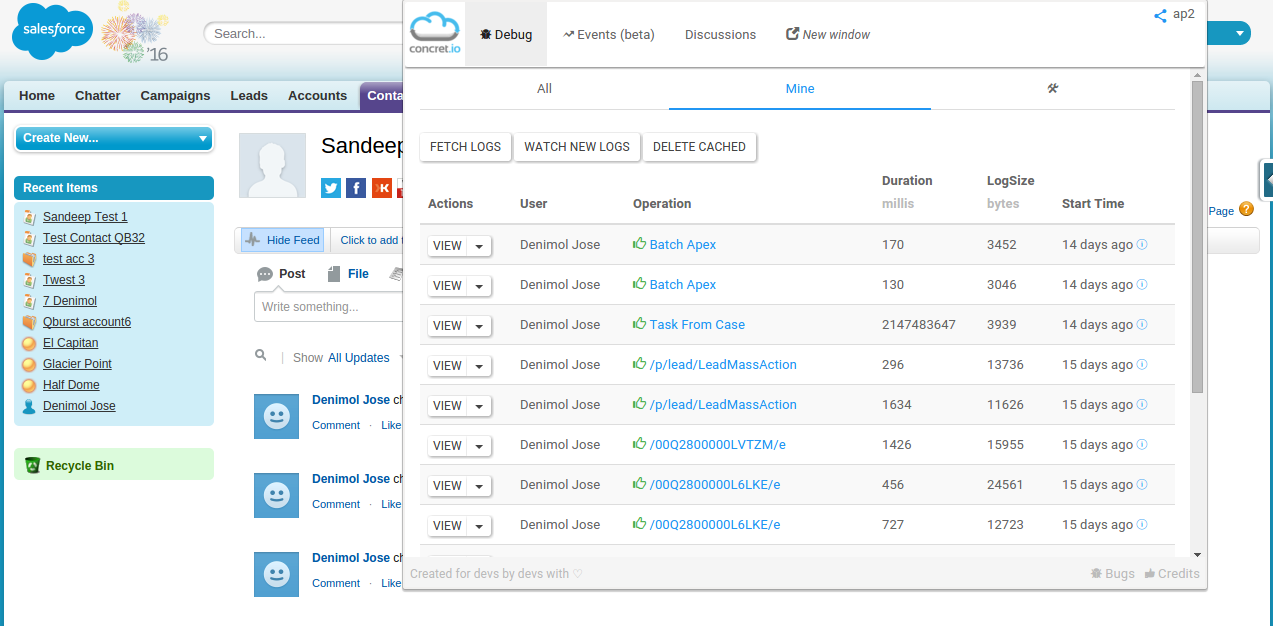Image resolution: width=1273 pixels, height=626 pixels.
Task: Open the All Updates feed filter dropdown
Action: [365, 358]
